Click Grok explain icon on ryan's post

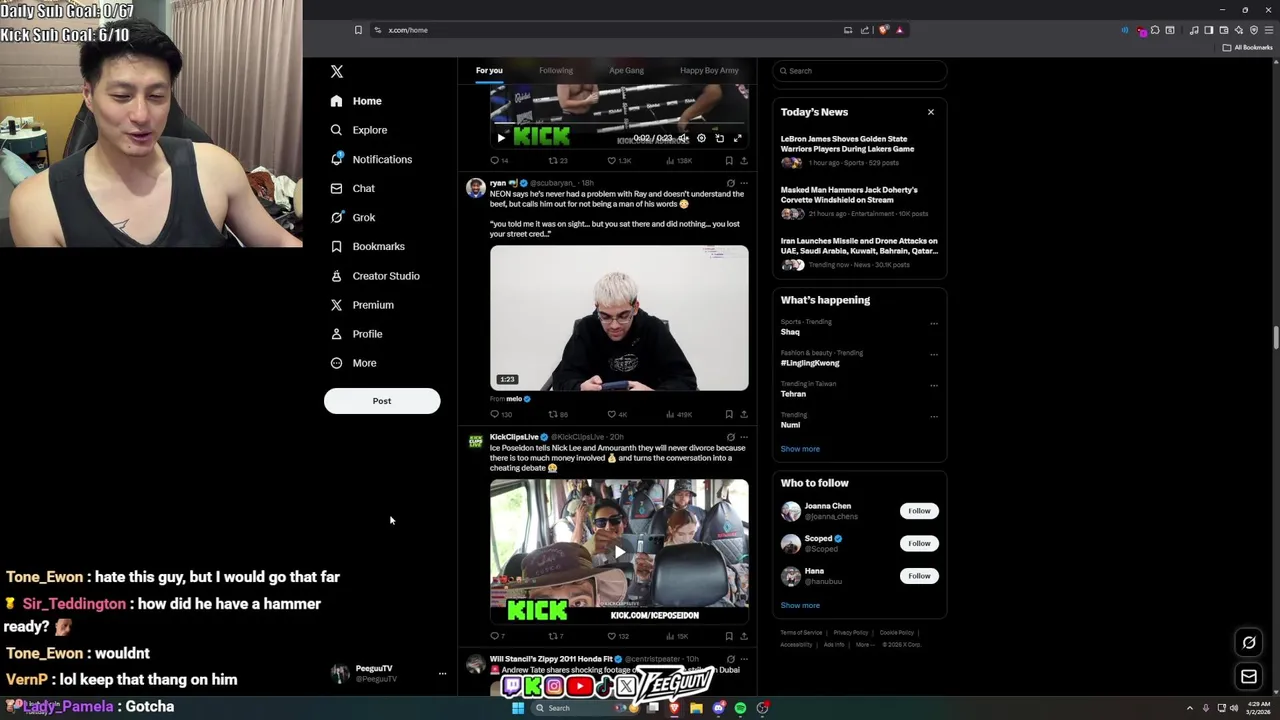pyautogui.click(x=730, y=183)
